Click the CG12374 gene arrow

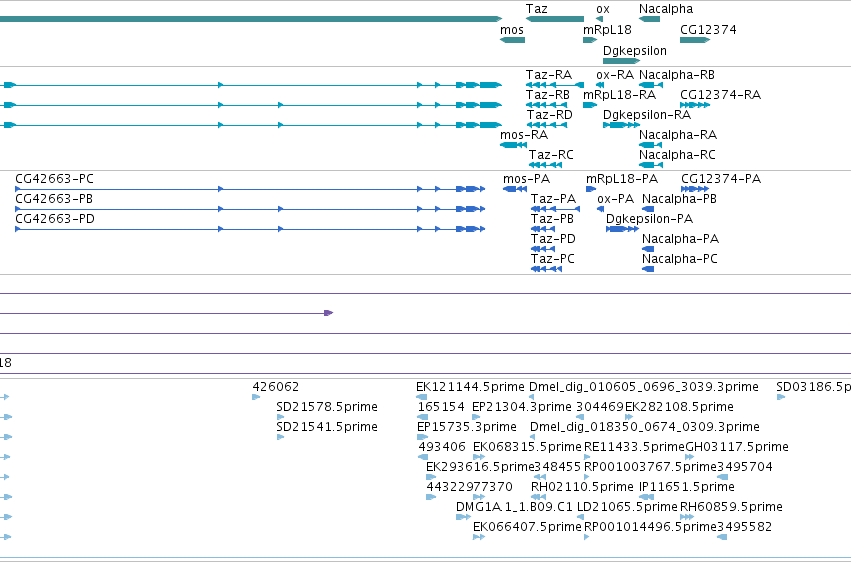pyautogui.click(x=695, y=40)
